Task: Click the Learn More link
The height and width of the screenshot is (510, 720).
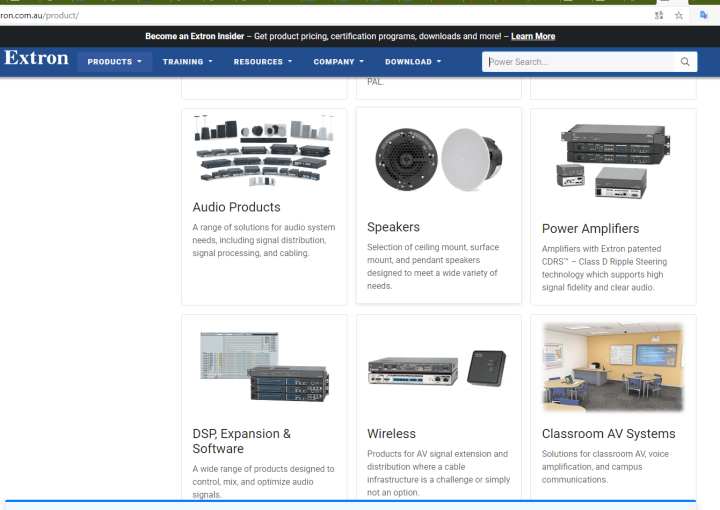Action: coord(533,36)
